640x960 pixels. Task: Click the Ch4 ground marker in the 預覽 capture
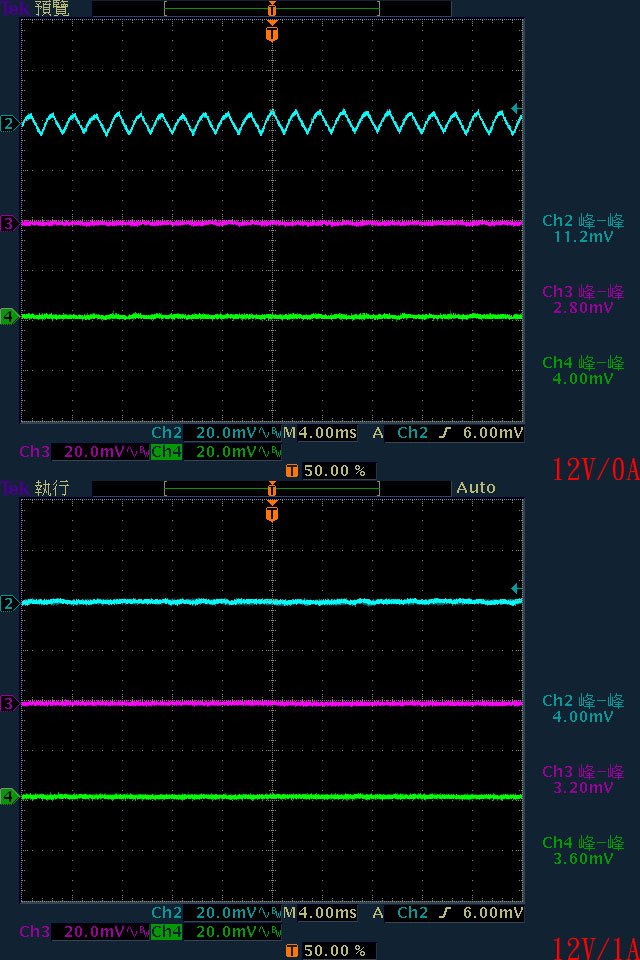click(9, 317)
